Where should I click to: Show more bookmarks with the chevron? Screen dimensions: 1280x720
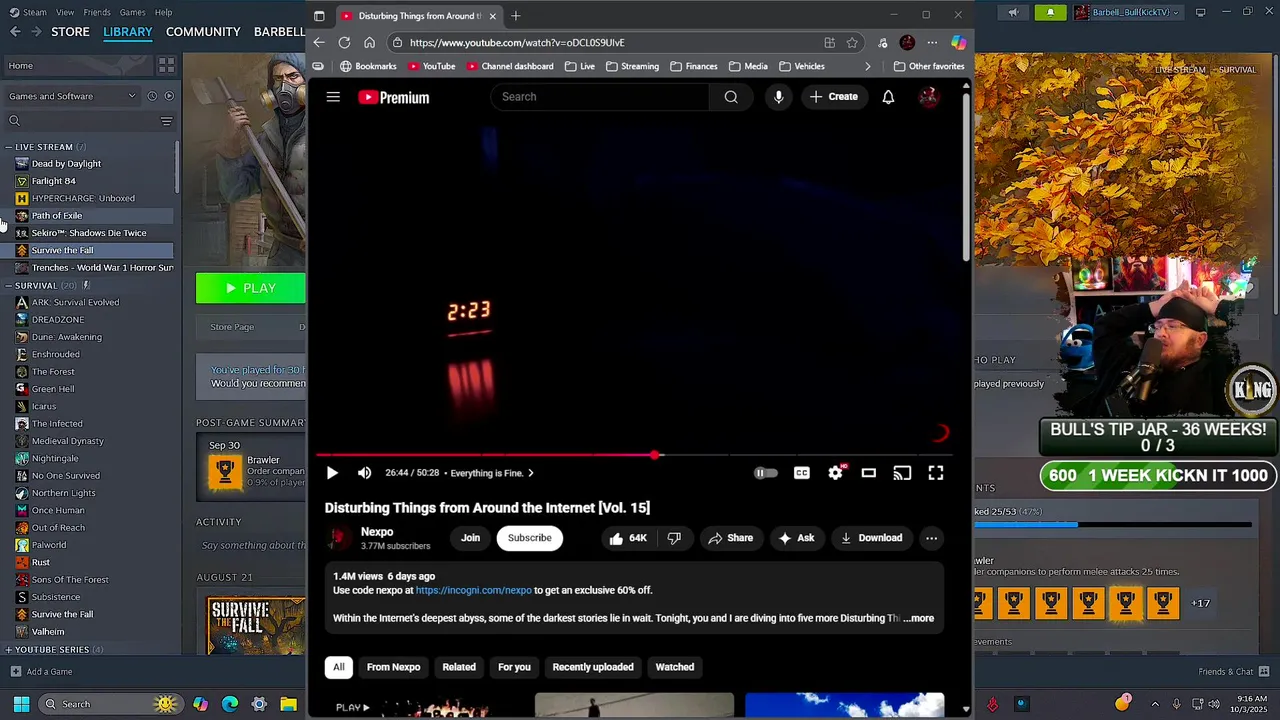click(x=867, y=66)
